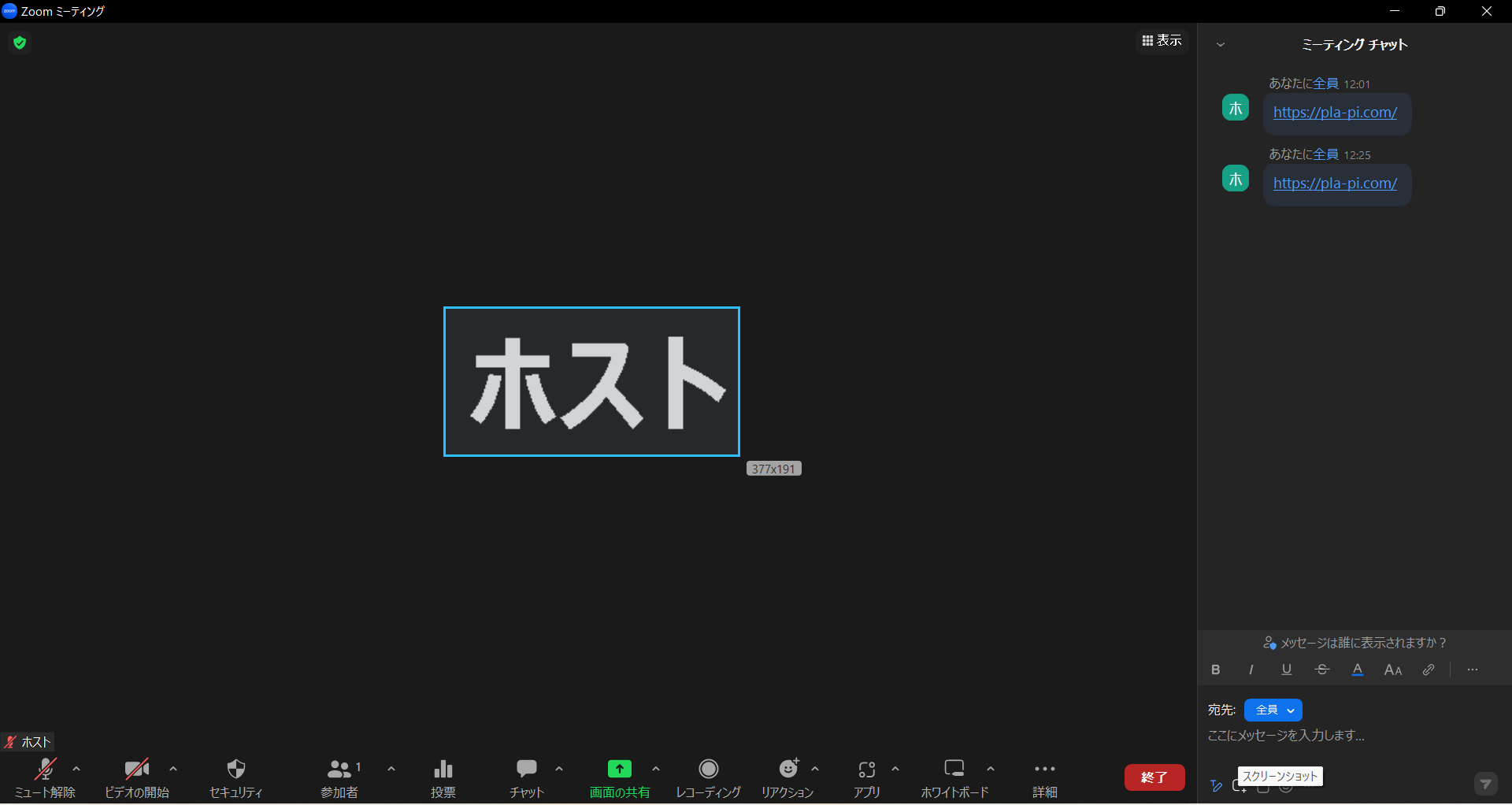Viewport: 1512px width, 805px height.
Task: Start video with ビデオの開始
Action: [x=136, y=770]
